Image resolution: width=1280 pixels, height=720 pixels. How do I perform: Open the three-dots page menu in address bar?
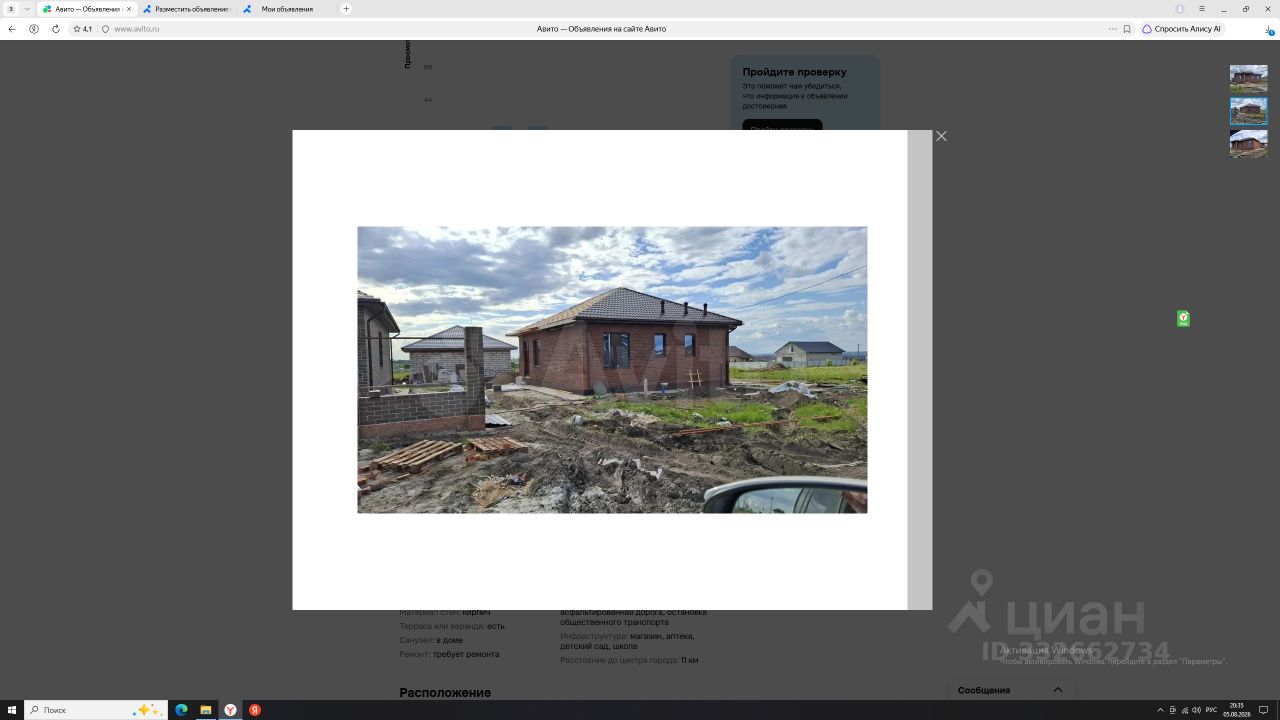[x=1113, y=29]
